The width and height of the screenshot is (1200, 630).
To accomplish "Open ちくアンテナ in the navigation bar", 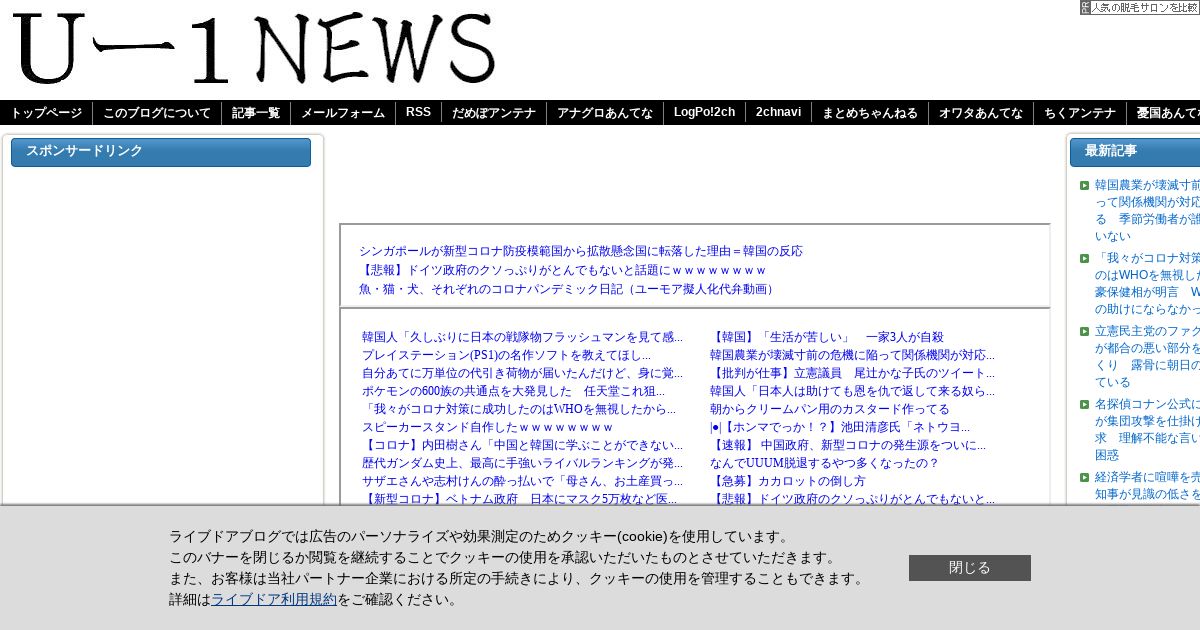I will click(x=1080, y=113).
